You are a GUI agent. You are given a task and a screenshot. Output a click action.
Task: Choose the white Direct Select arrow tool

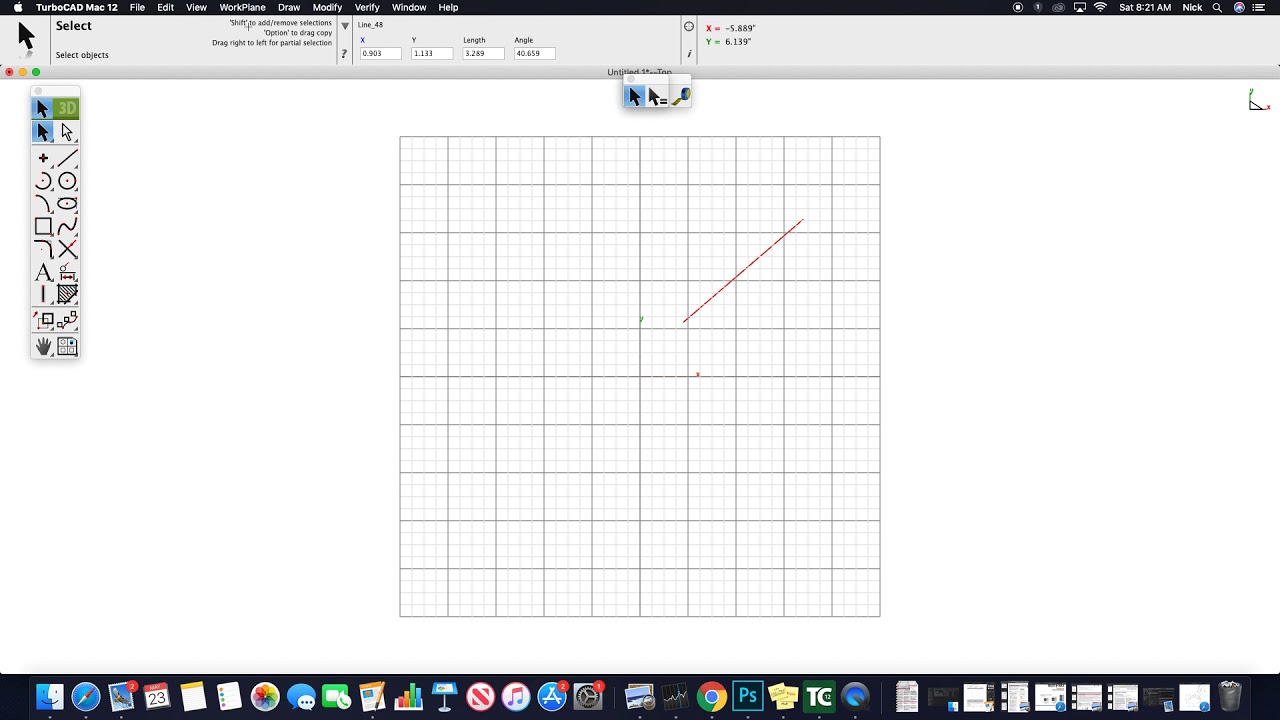click(67, 132)
